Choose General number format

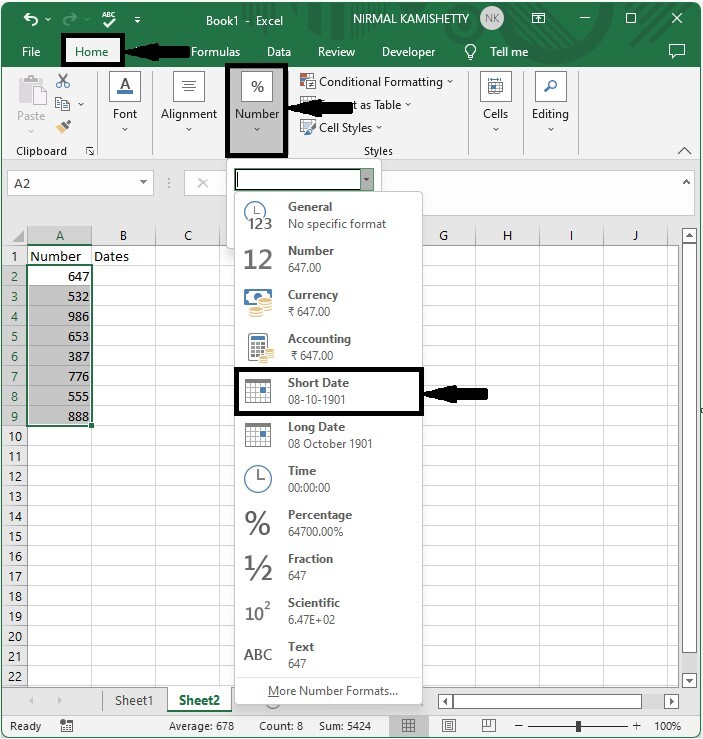(x=328, y=215)
